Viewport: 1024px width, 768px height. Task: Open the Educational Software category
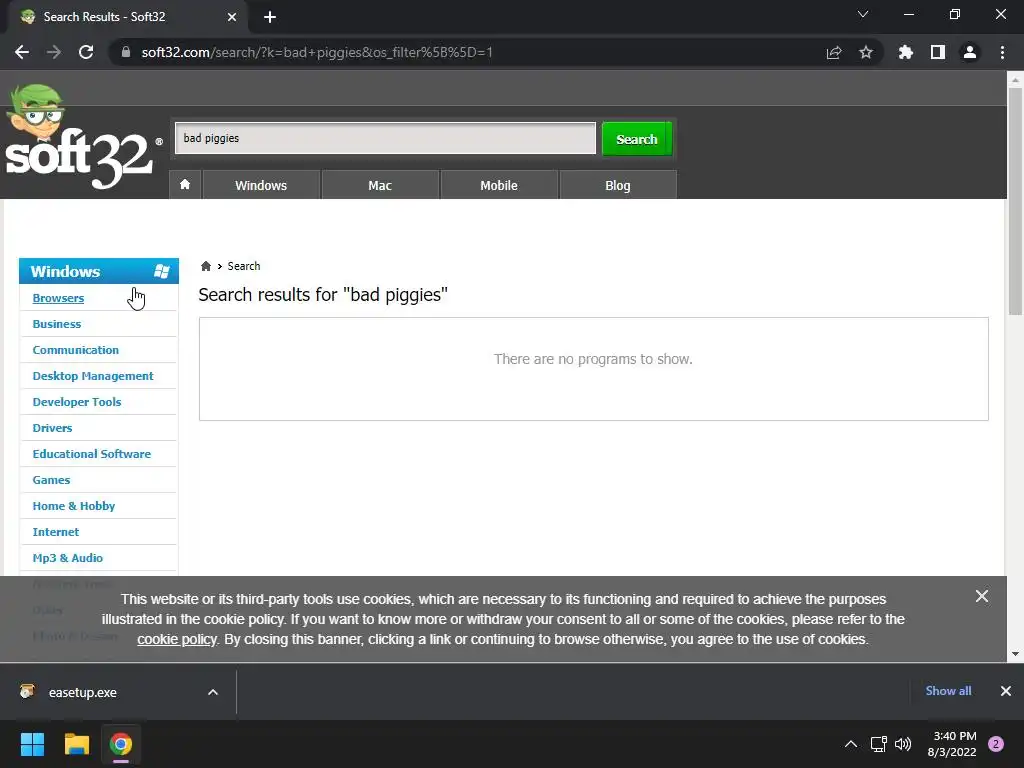91,454
